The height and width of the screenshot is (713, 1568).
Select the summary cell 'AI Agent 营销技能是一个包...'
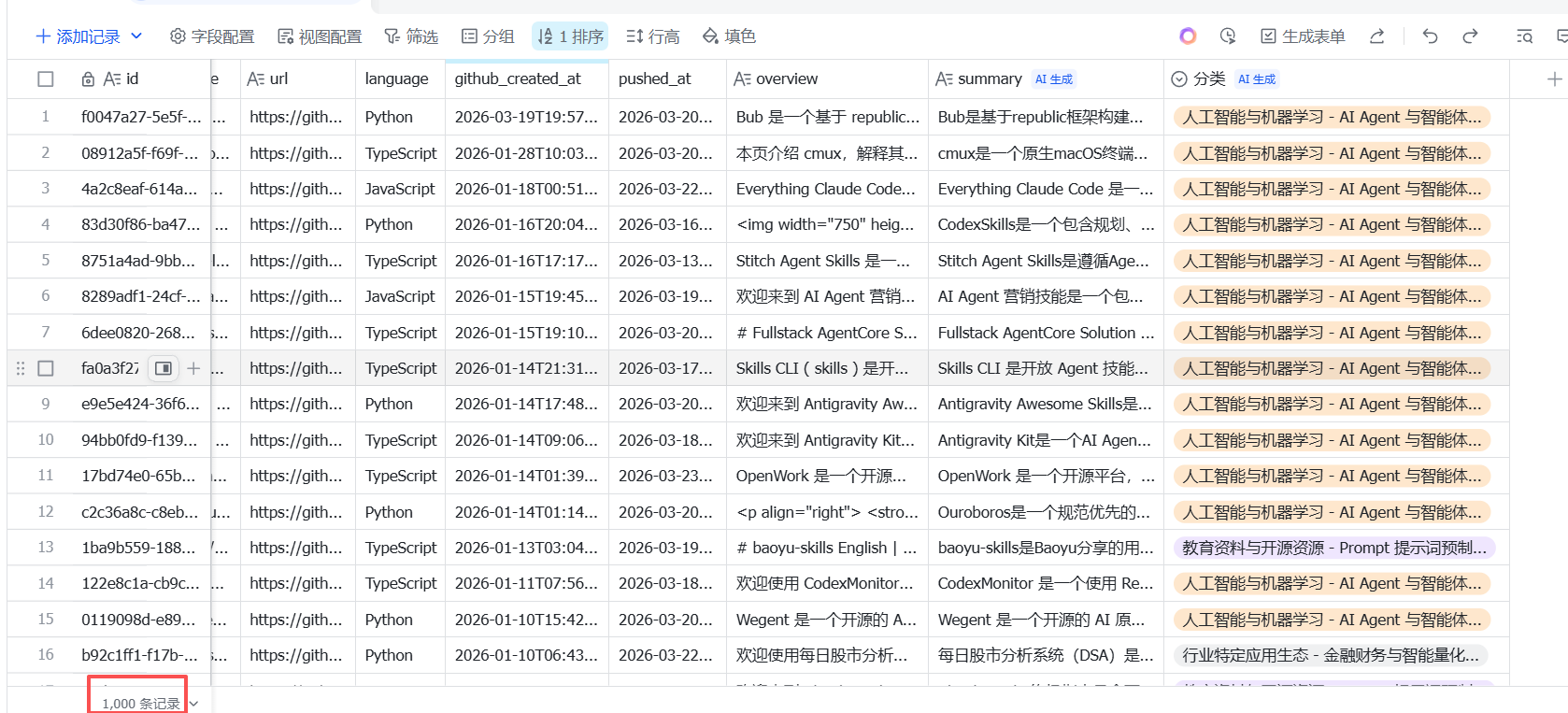point(1046,296)
